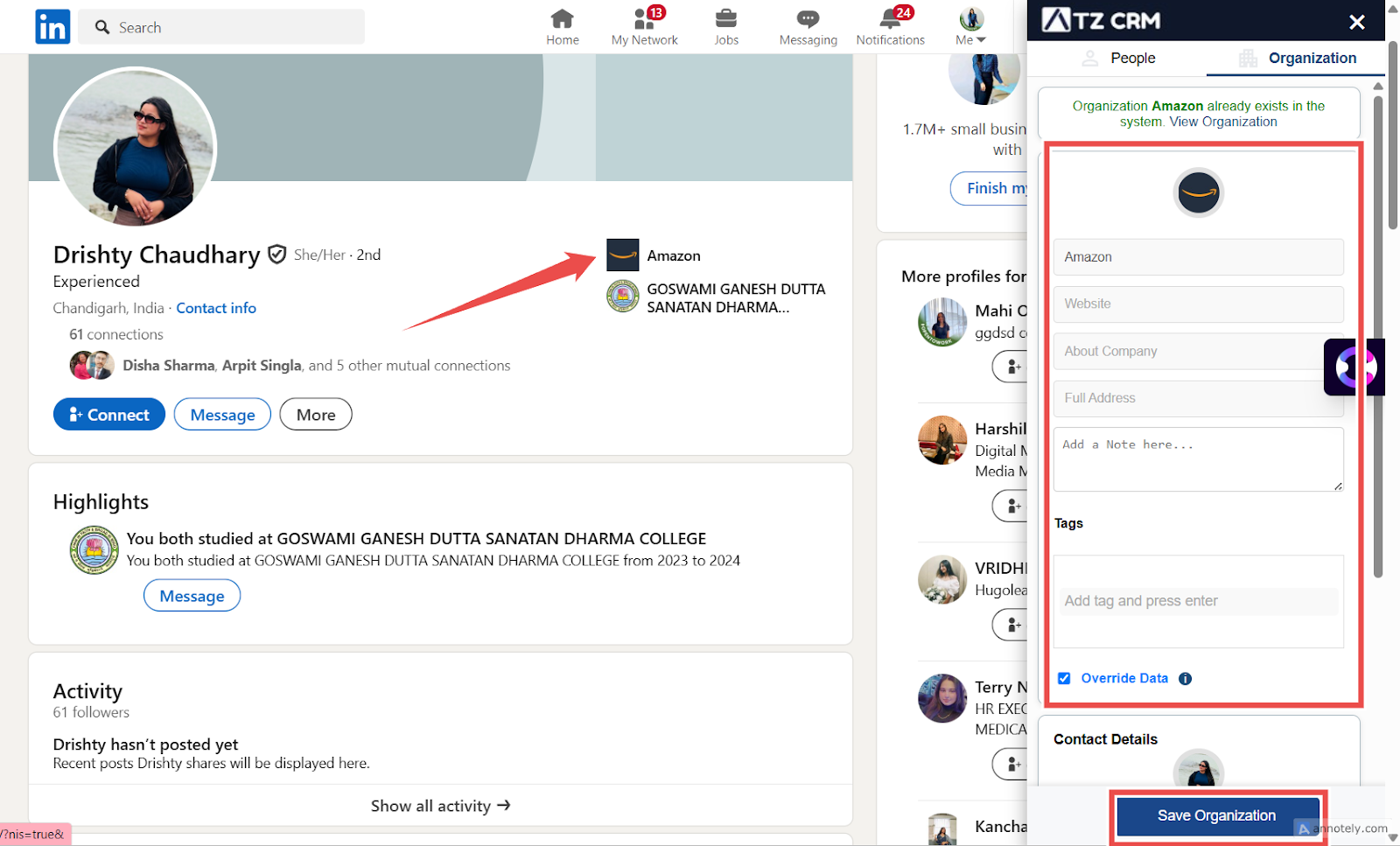Click the Add a Note text area
The width and height of the screenshot is (1400, 846).
click(1198, 459)
